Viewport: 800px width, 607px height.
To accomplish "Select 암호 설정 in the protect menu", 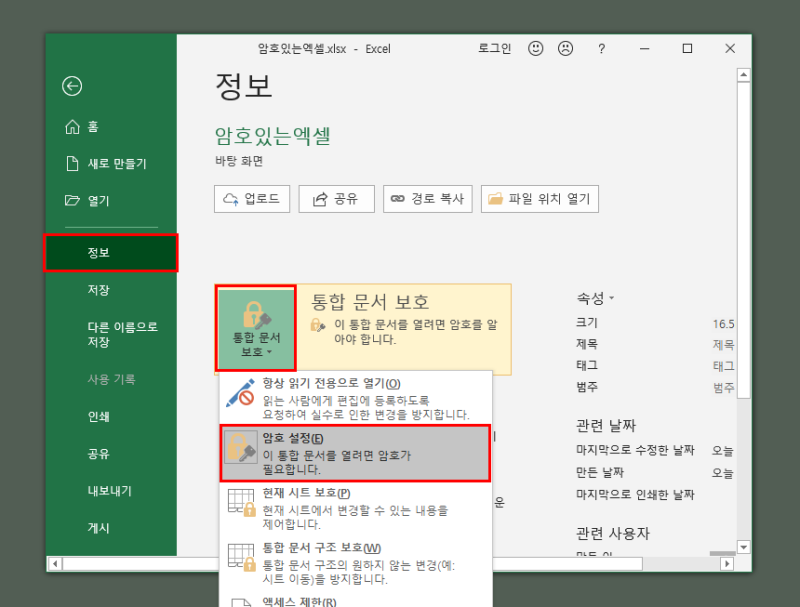I will (356, 453).
